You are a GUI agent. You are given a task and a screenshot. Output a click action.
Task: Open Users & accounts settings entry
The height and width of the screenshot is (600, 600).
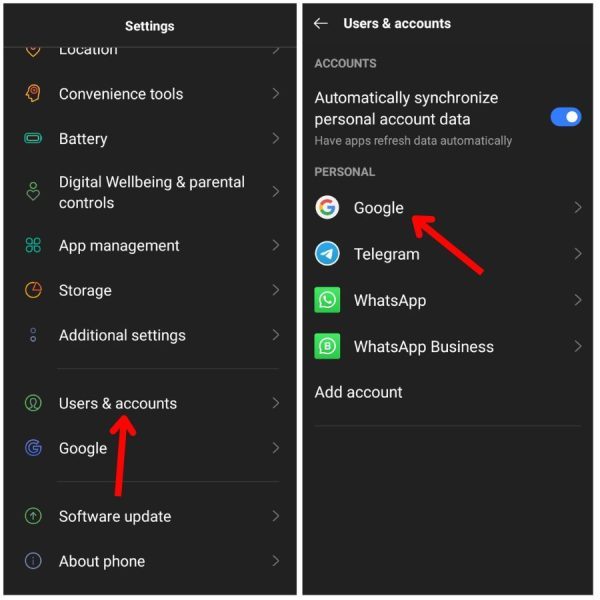(x=150, y=403)
